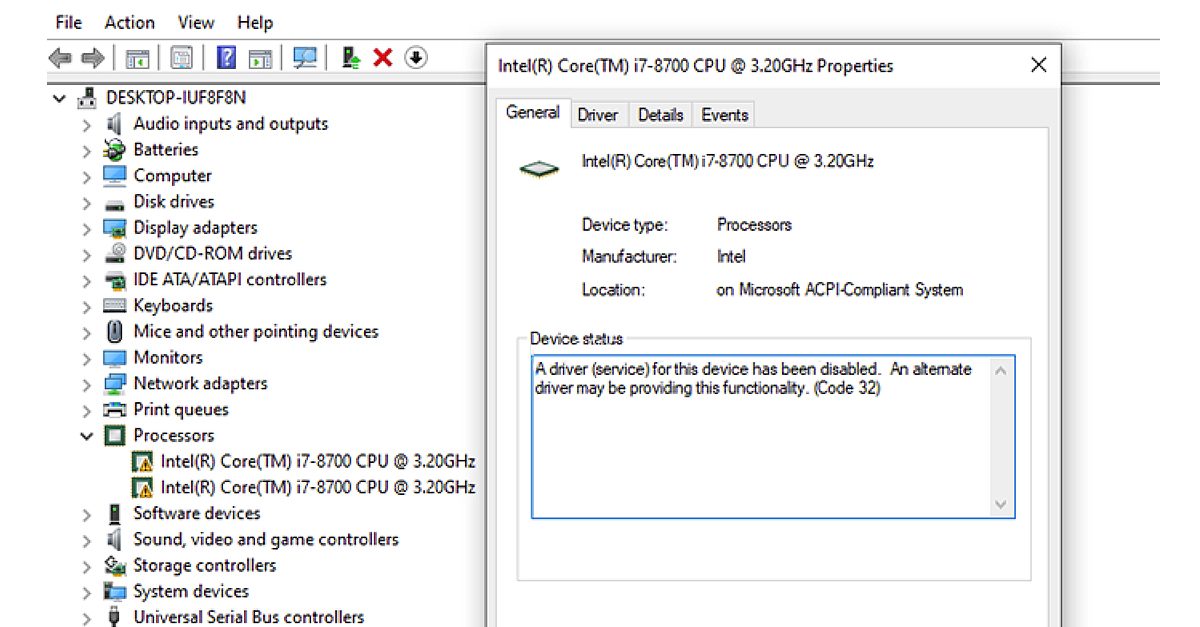This screenshot has height=627, width=1200.
Task: Click the Device status scrollbar down arrow
Action: click(1001, 505)
